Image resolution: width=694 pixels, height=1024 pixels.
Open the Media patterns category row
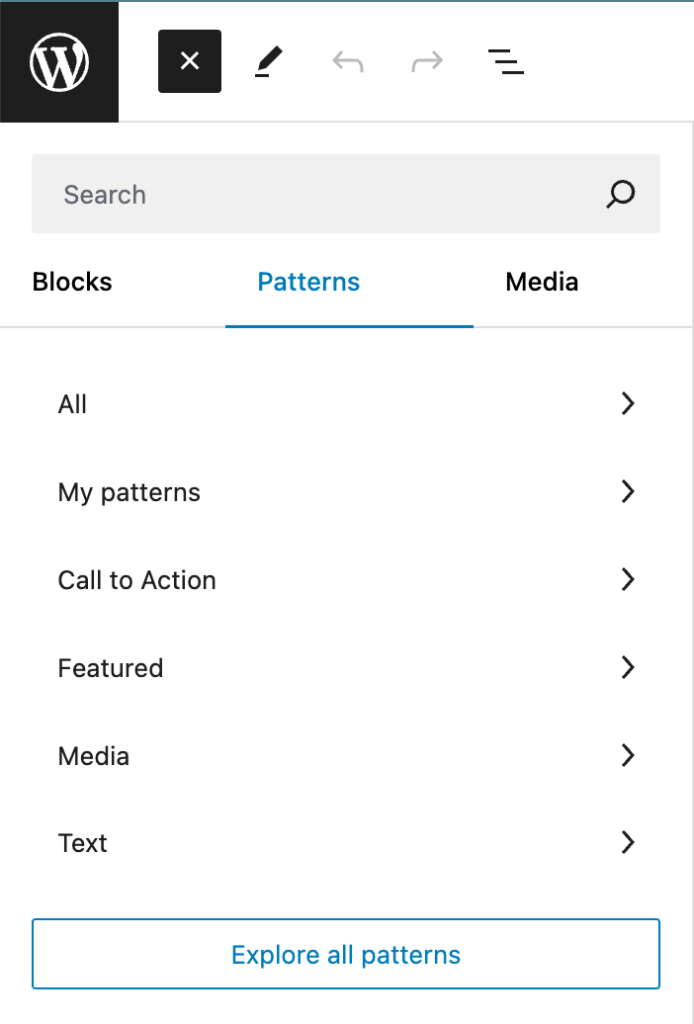click(346, 756)
